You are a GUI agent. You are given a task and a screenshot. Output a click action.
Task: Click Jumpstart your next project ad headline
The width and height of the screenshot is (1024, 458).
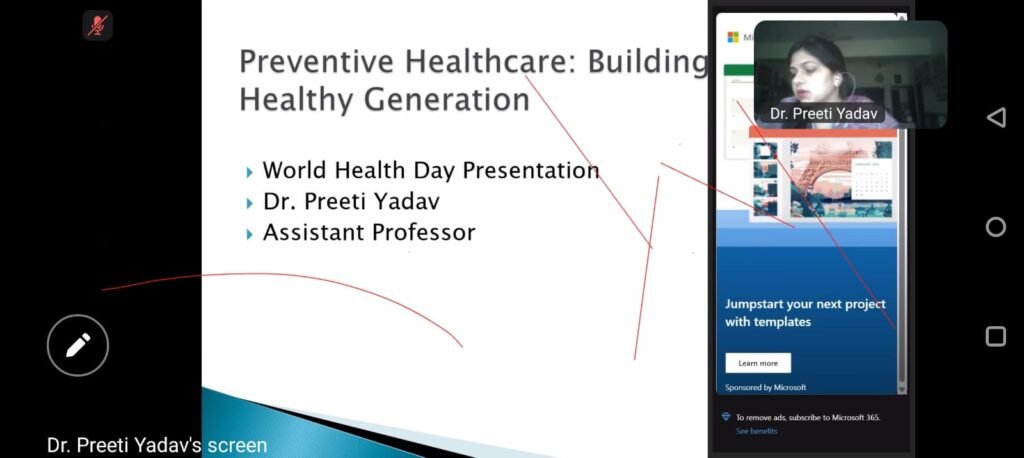click(805, 313)
